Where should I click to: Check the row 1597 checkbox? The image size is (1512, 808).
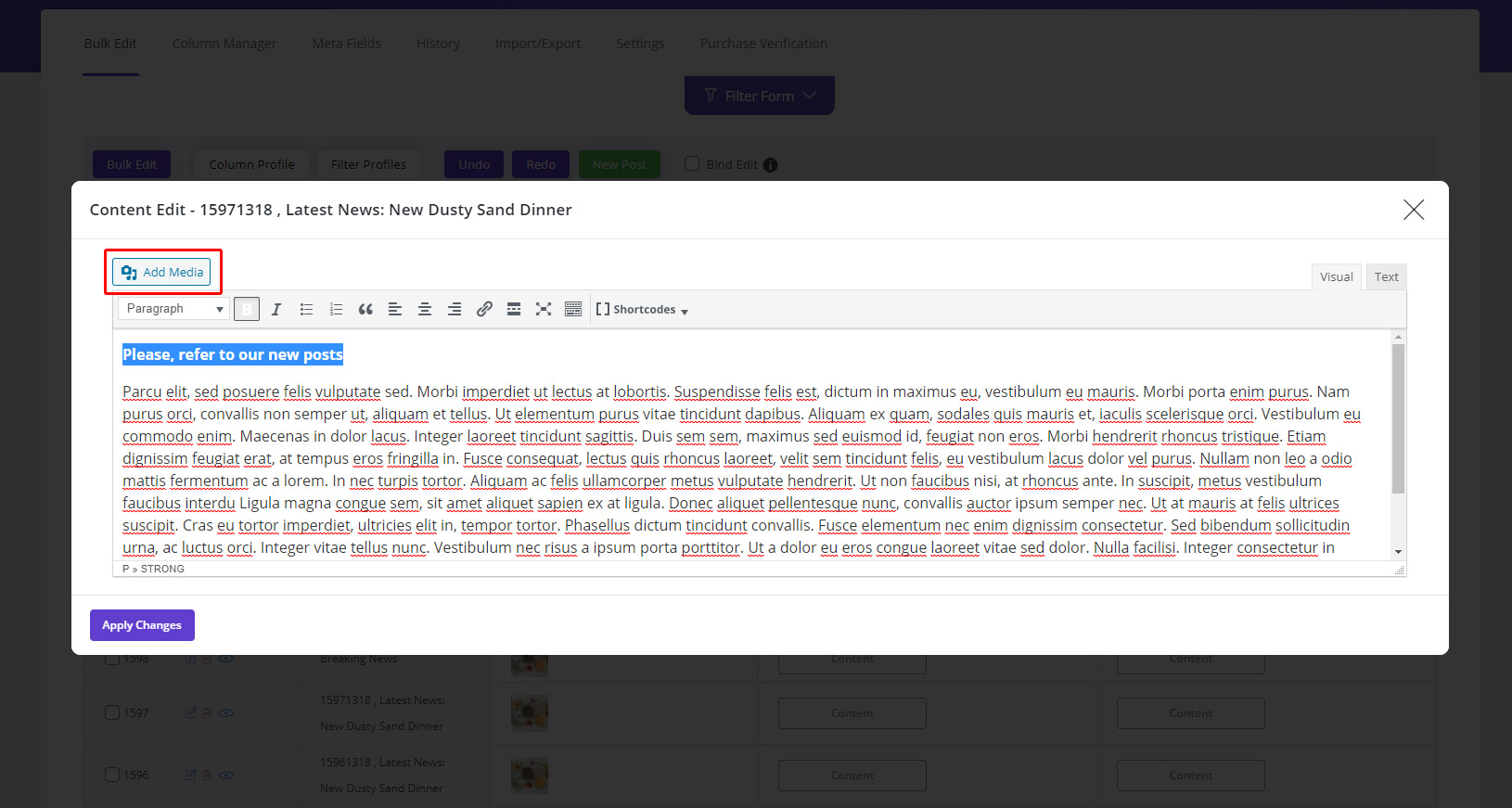[112, 712]
